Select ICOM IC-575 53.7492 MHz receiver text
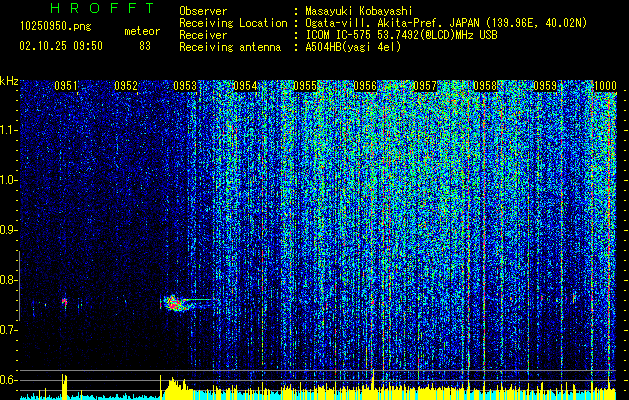The height and width of the screenshot is (400, 629). click(401, 35)
